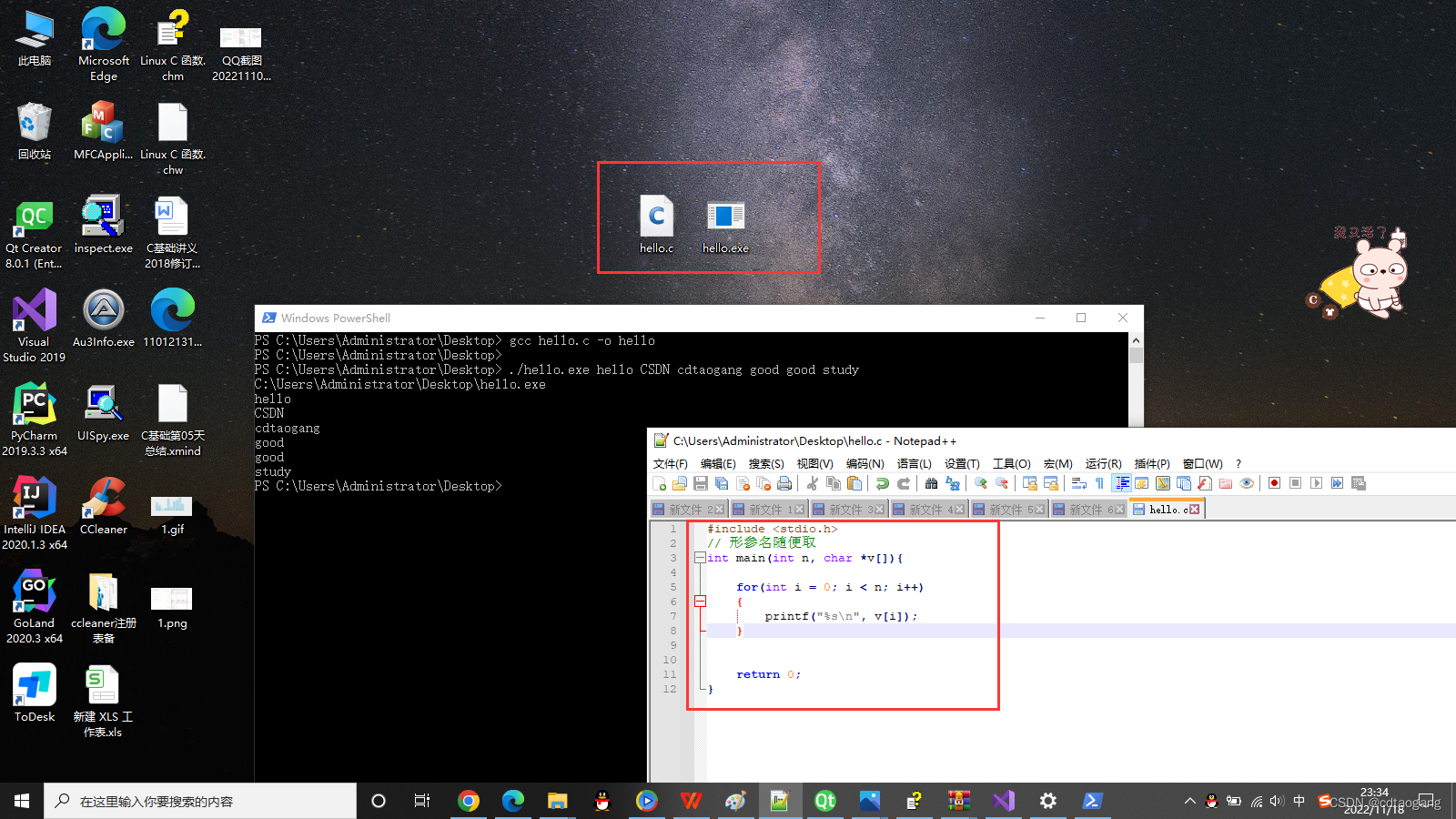Viewport: 1456px width, 819px height.
Task: Open 编码(N) menu in Notepad++
Action: click(x=864, y=464)
